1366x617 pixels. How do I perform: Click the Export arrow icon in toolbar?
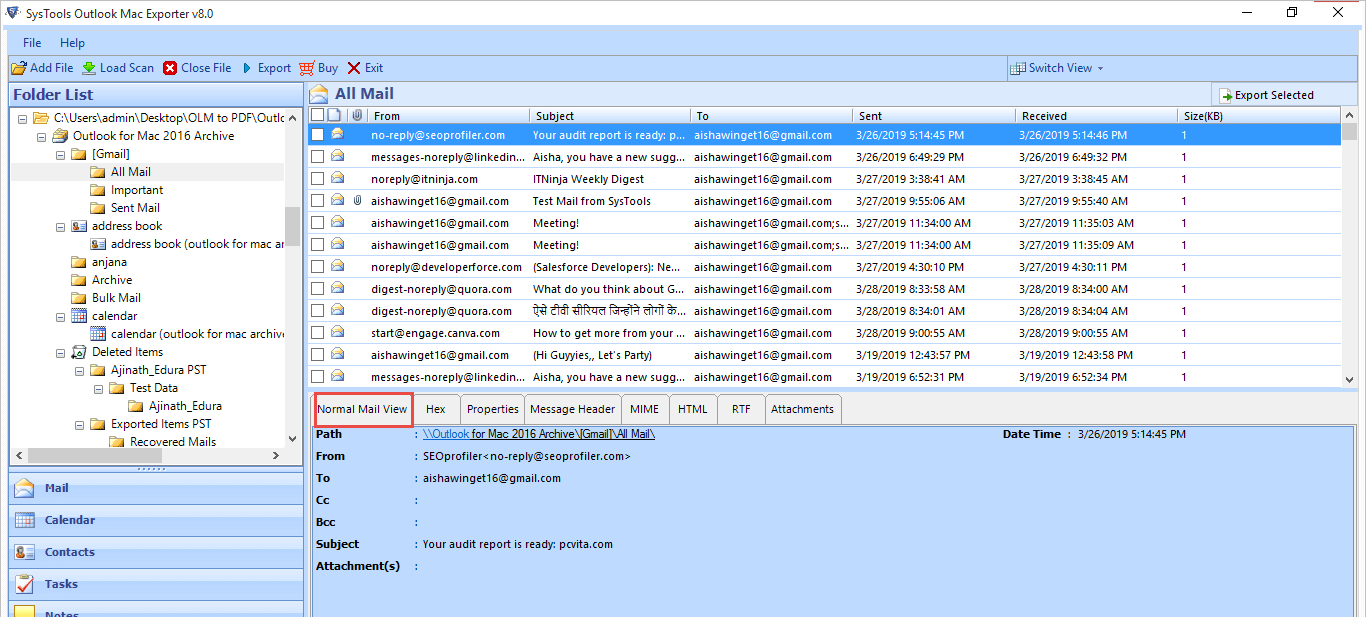[x=247, y=68]
